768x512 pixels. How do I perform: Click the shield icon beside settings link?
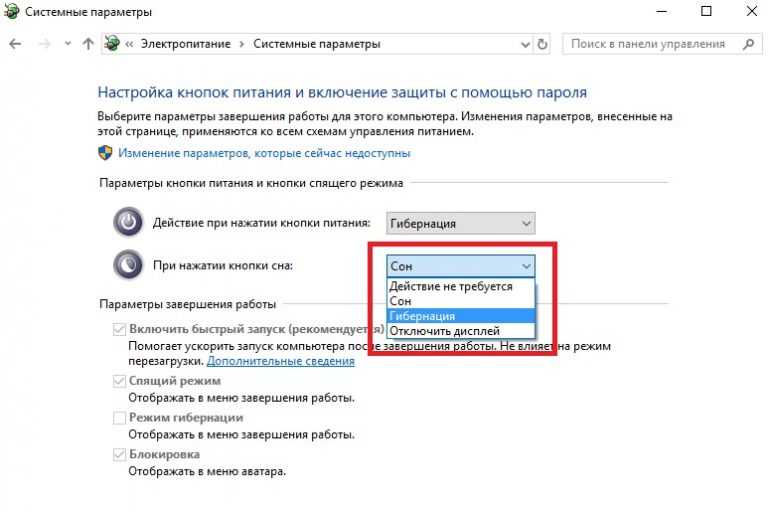click(x=105, y=153)
